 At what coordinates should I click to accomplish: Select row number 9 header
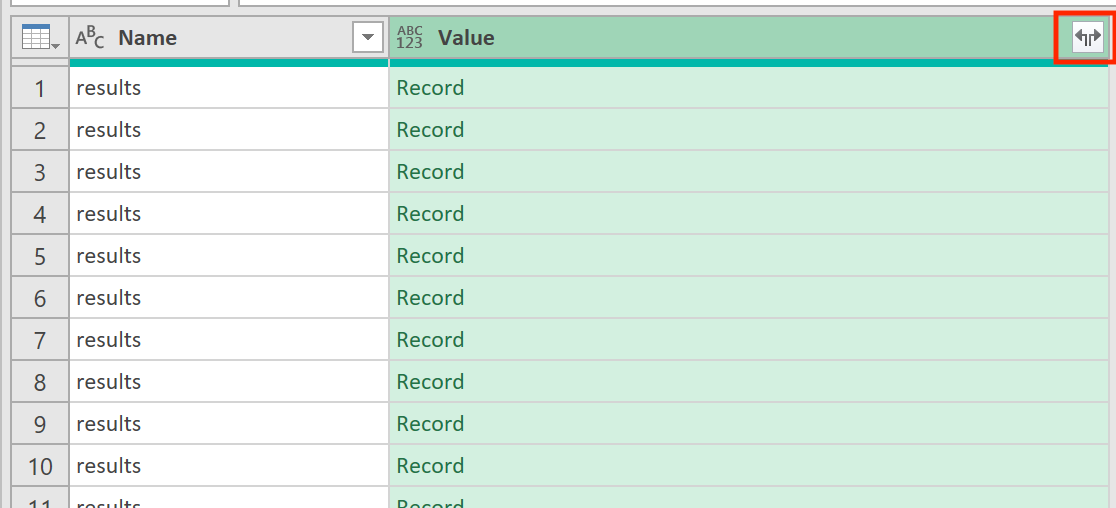40,424
